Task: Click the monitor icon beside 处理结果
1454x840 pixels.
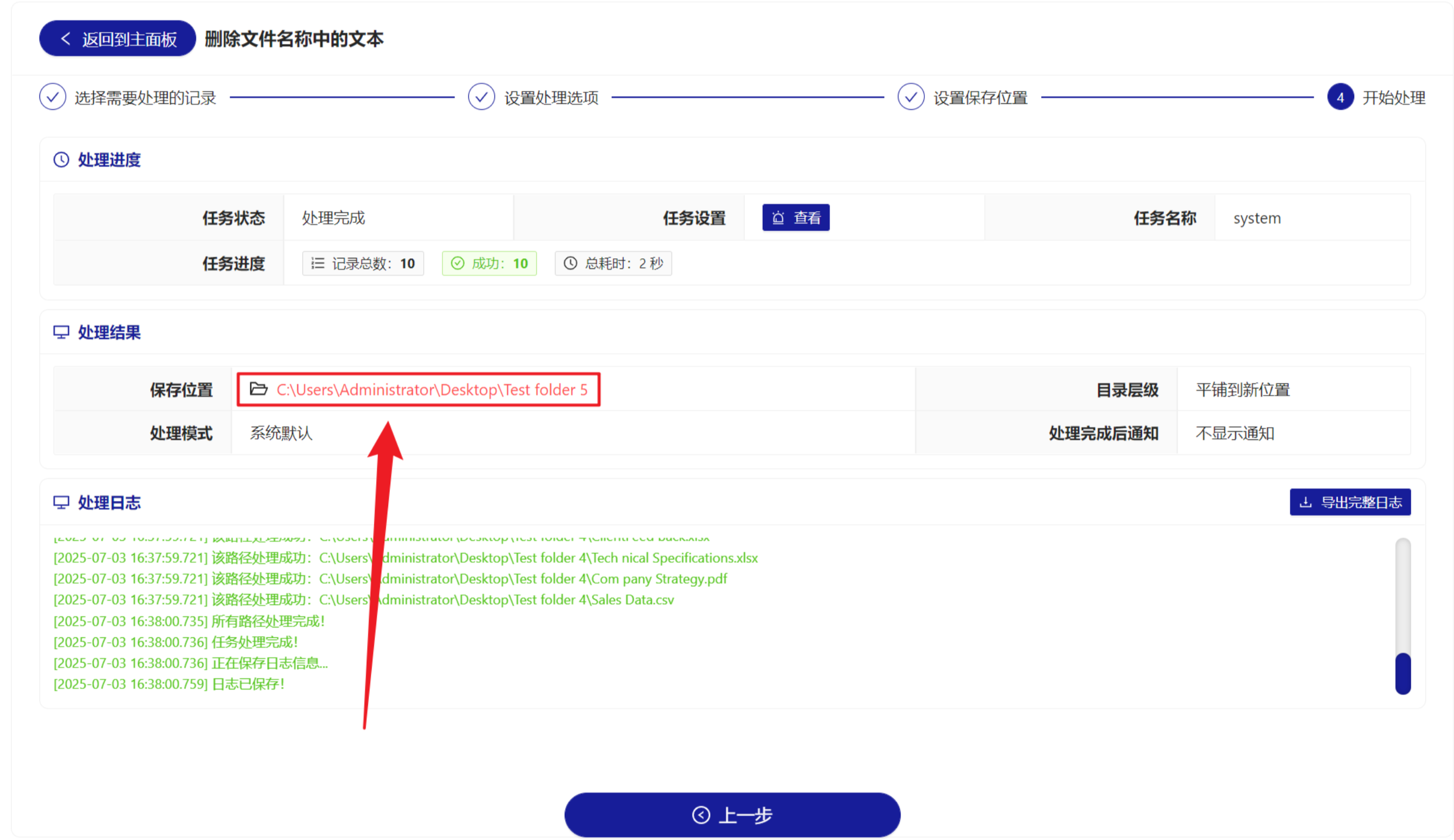Action: coord(61,332)
